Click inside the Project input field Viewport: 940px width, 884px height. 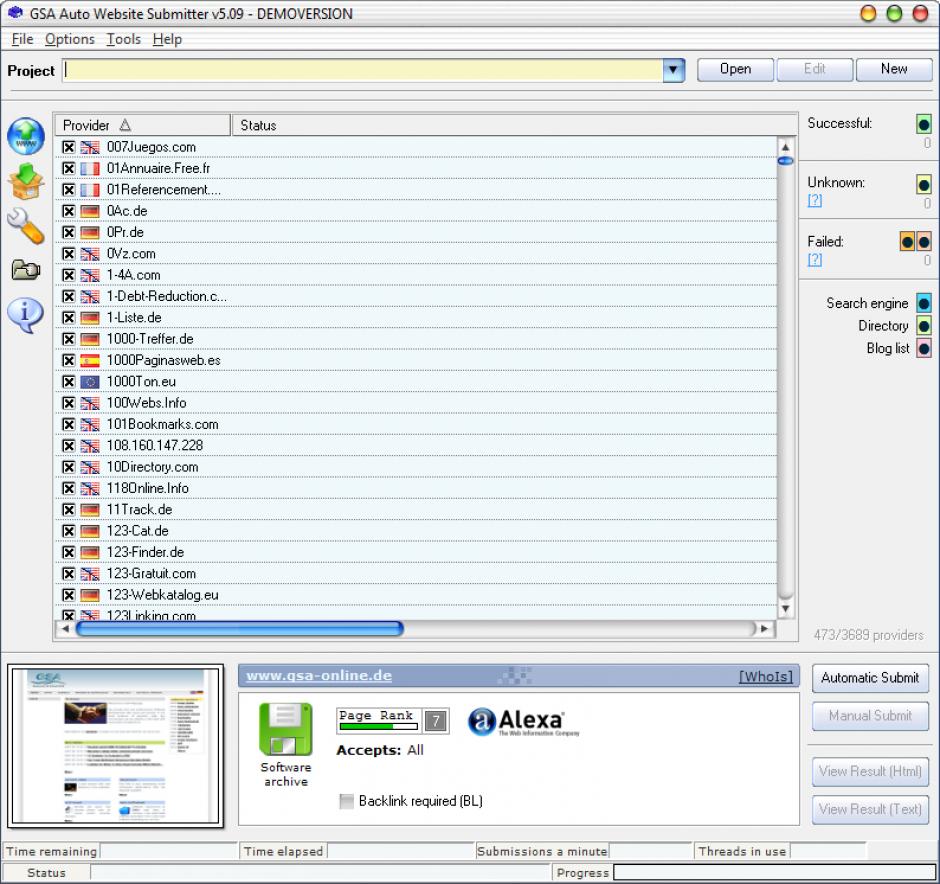pyautogui.click(x=363, y=70)
